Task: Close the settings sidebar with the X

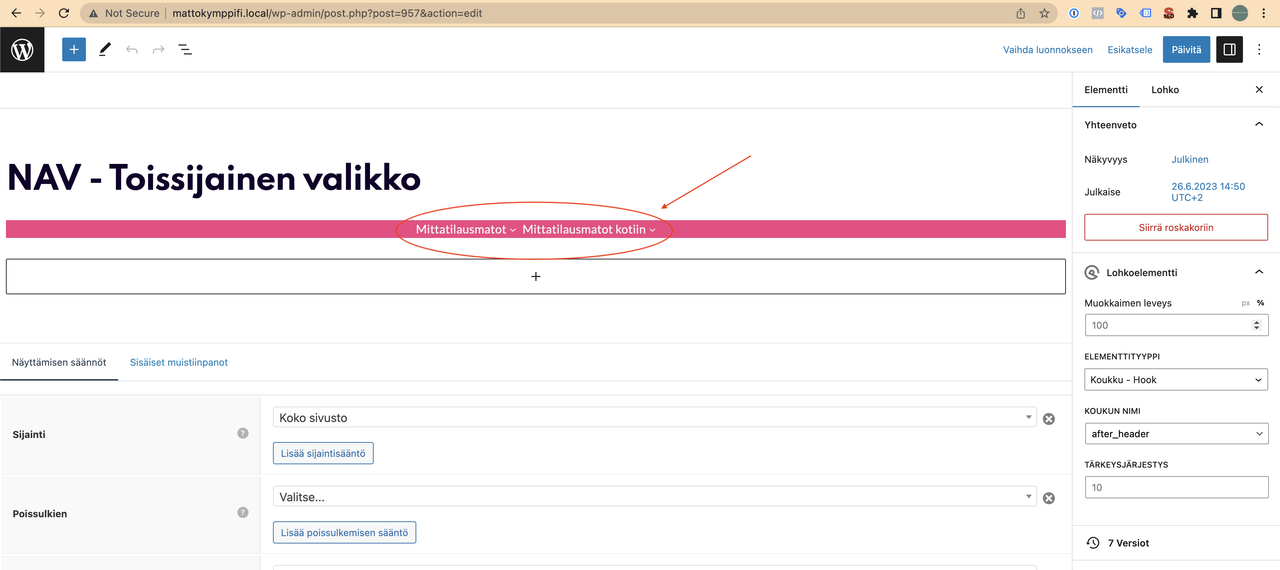Action: (1259, 90)
